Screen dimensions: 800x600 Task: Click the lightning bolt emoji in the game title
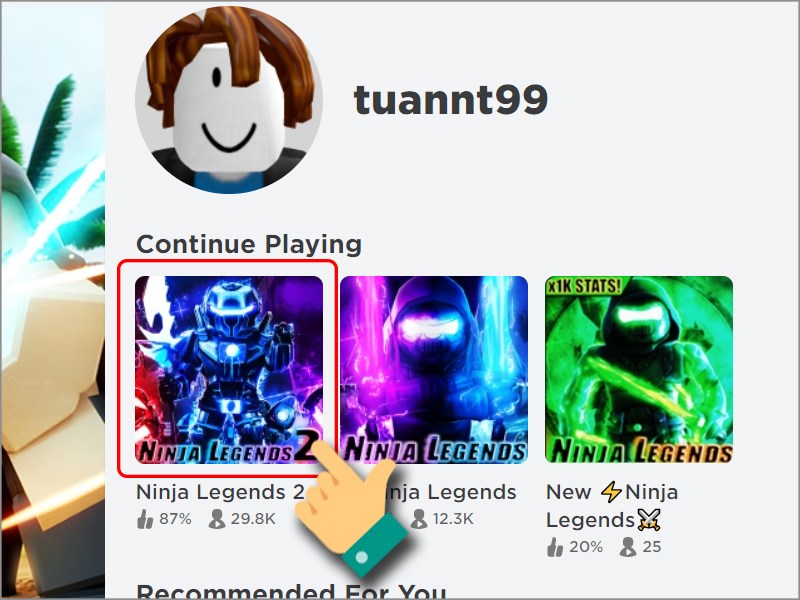pyautogui.click(x=611, y=492)
